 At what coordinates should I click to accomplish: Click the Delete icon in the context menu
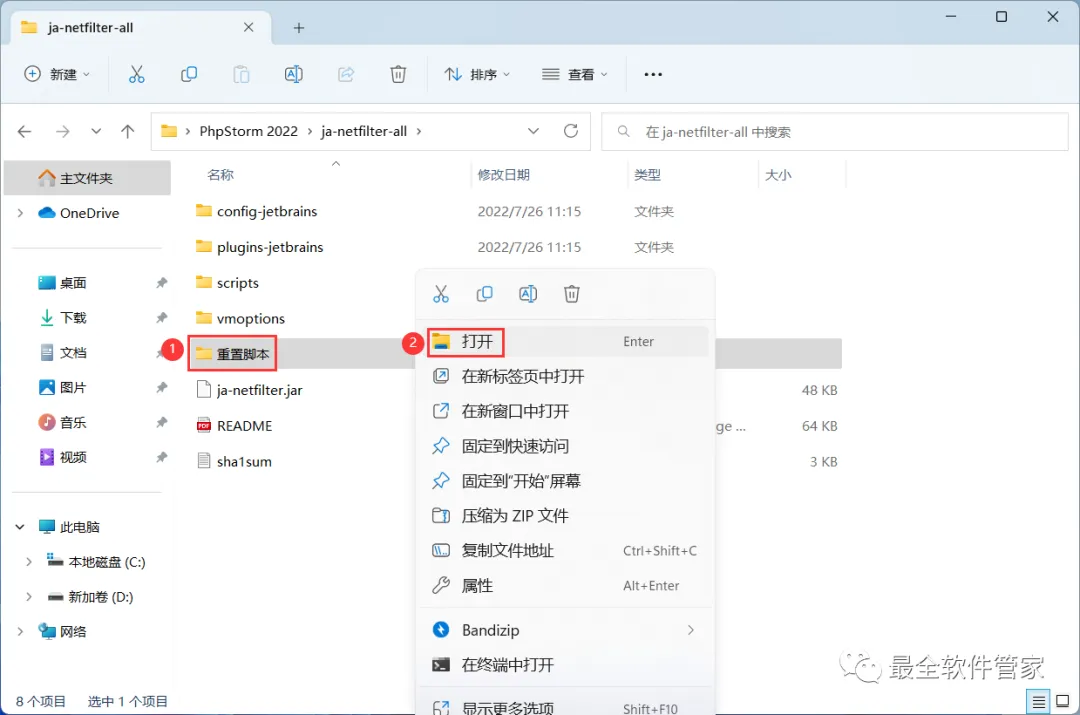click(572, 294)
